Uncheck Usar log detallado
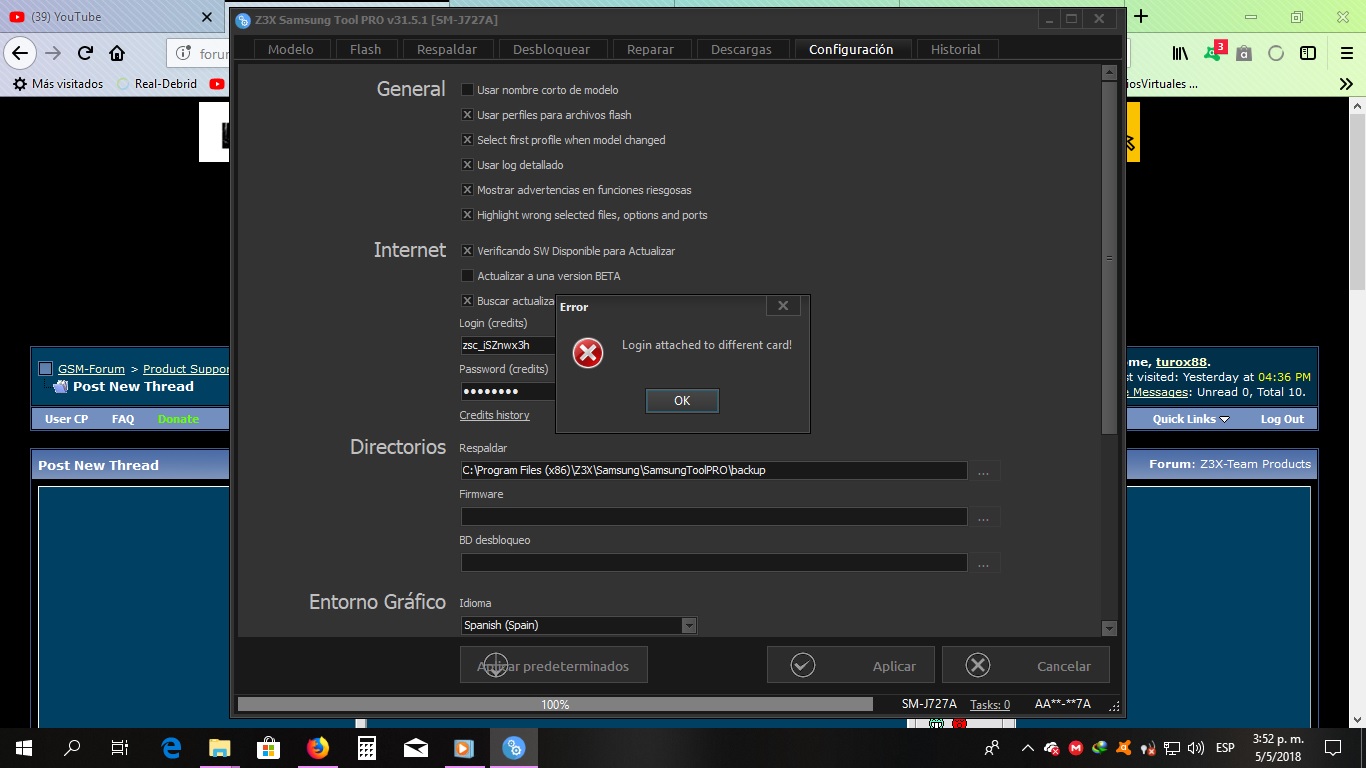The height and width of the screenshot is (768, 1366). click(467, 165)
